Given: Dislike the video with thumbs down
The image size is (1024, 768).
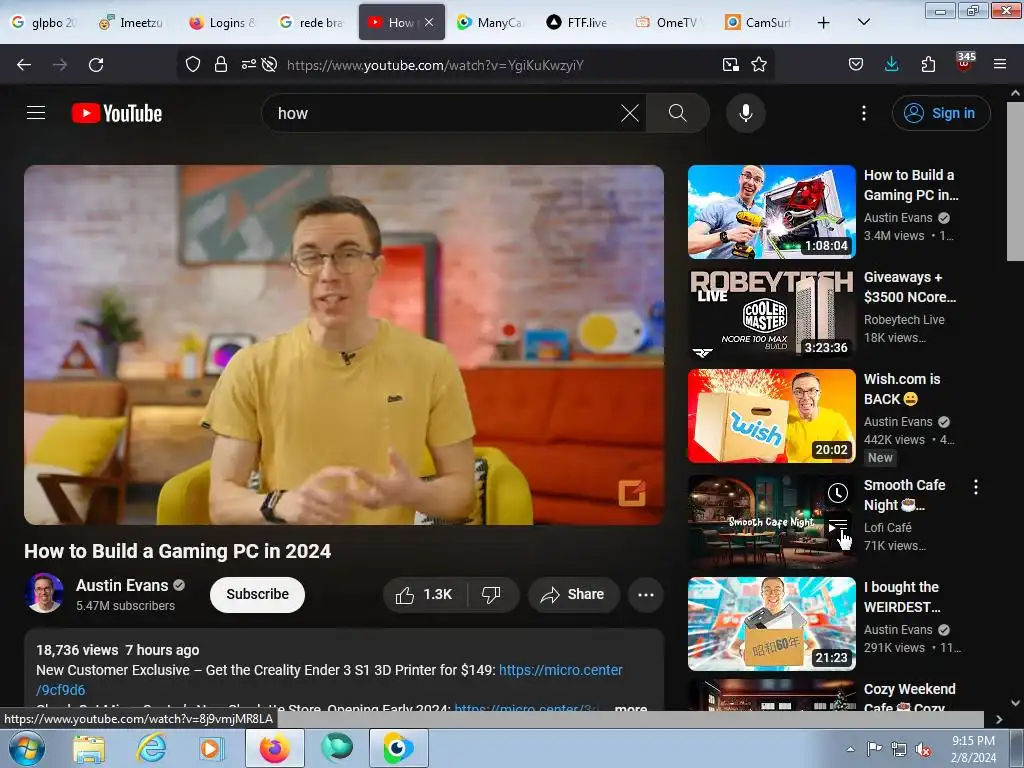Looking at the screenshot, I should tap(491, 594).
